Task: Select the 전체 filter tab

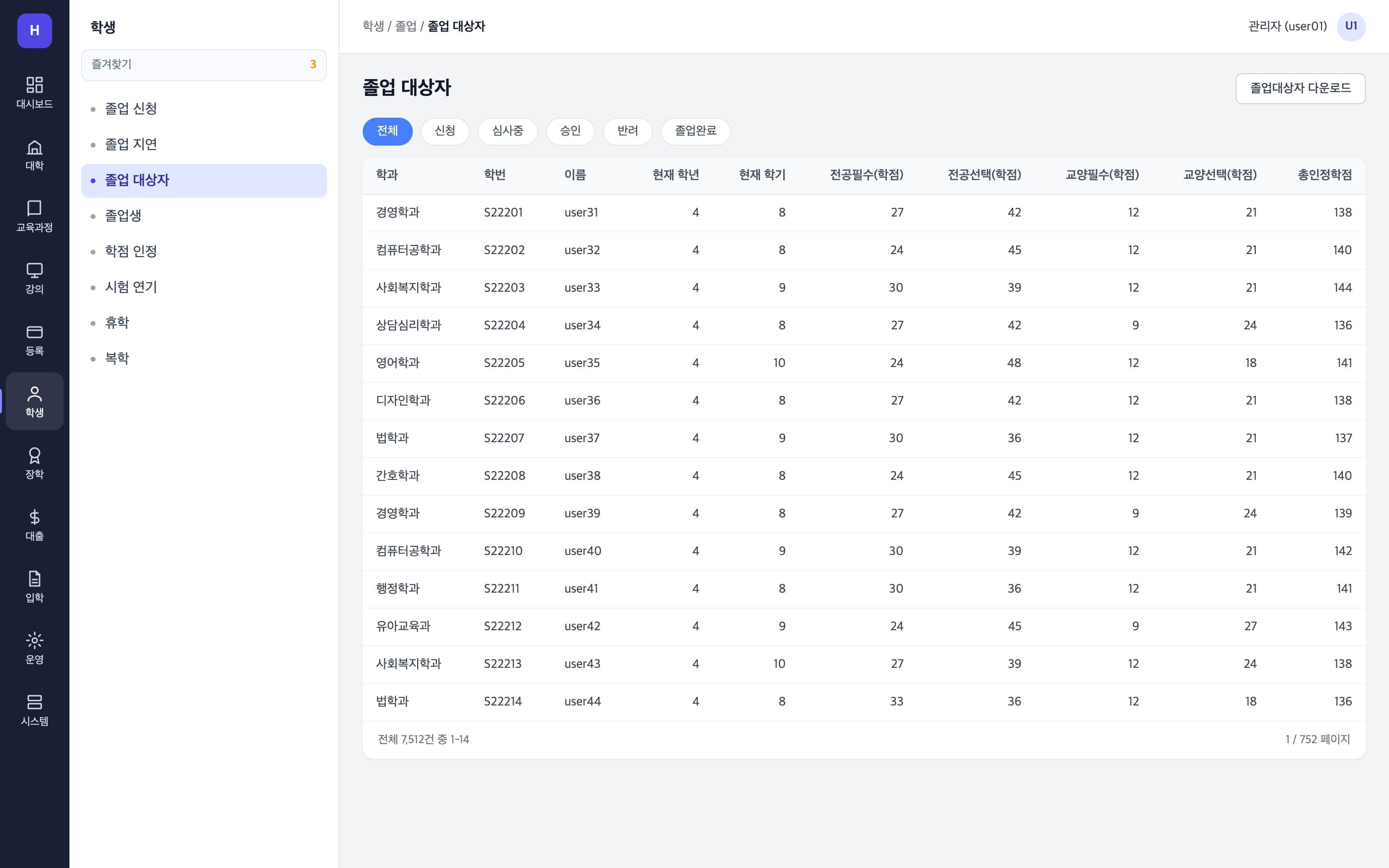Action: pyautogui.click(x=387, y=131)
